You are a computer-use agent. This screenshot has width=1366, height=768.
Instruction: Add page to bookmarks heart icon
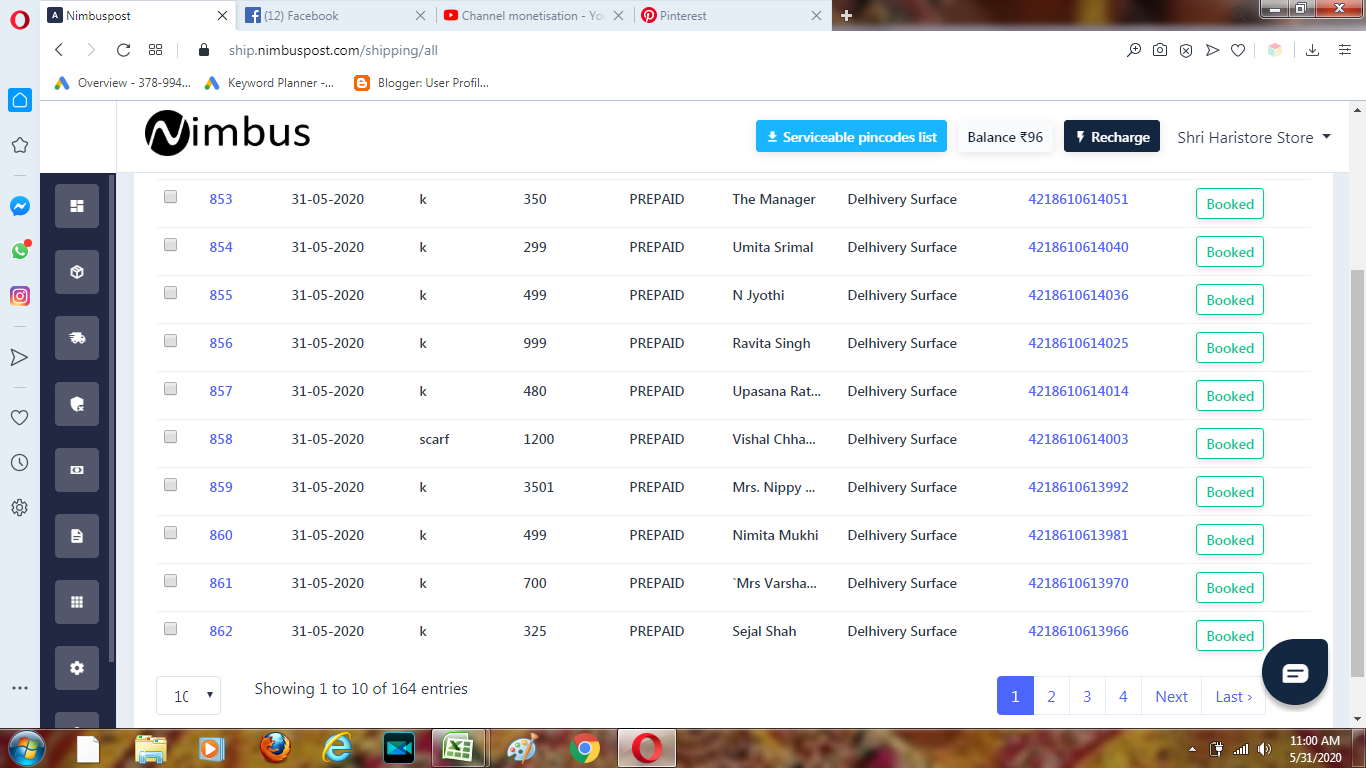pyautogui.click(x=1238, y=50)
